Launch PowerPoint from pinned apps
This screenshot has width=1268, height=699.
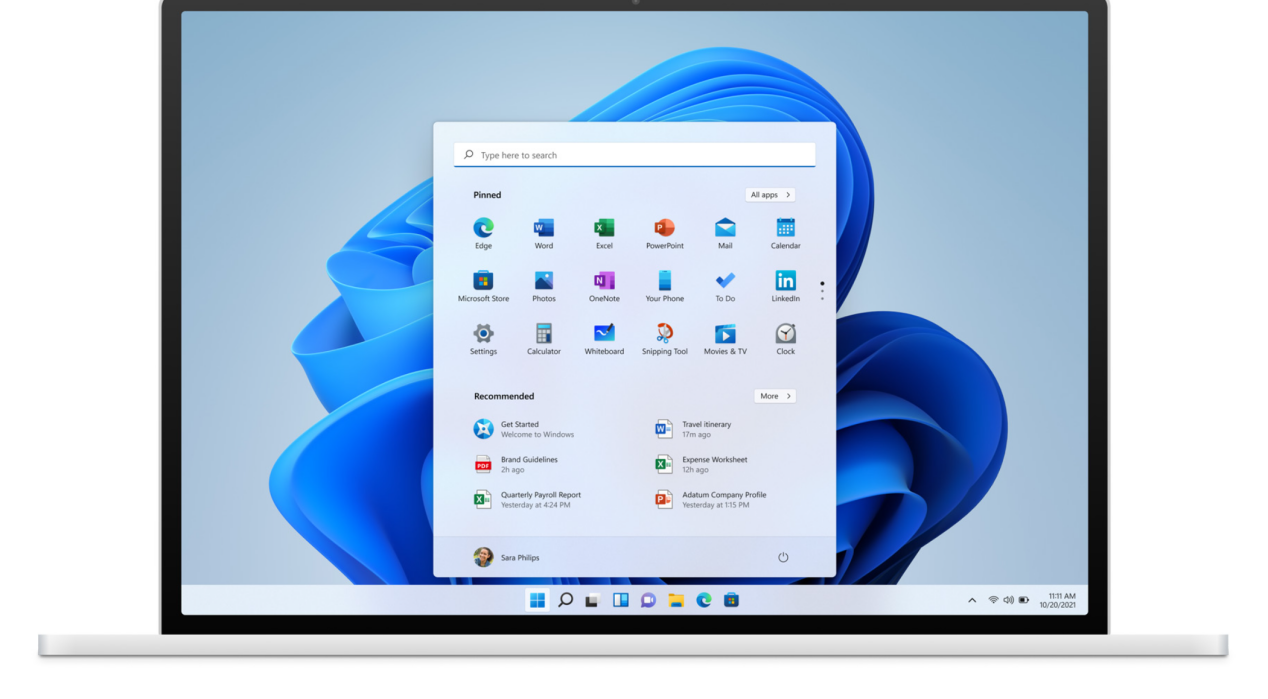tap(665, 233)
